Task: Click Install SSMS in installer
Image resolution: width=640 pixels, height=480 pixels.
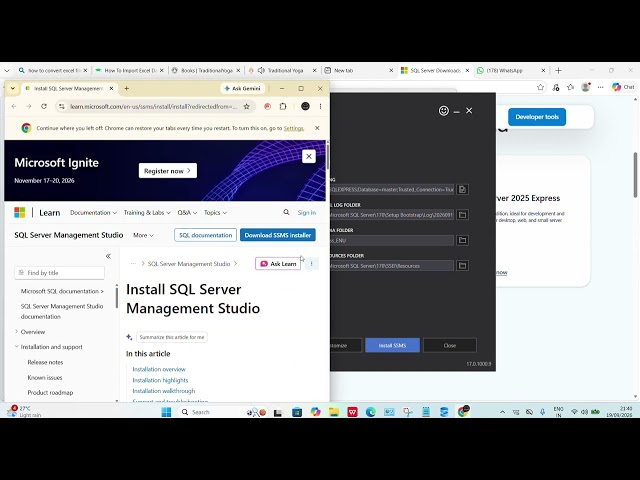Action: click(392, 345)
